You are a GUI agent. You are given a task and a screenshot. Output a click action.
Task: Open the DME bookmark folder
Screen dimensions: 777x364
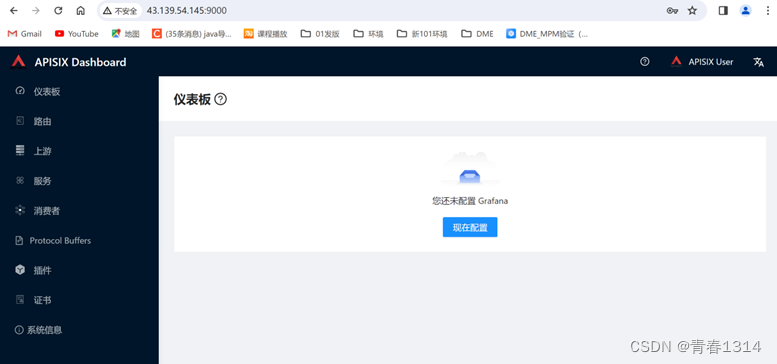point(477,34)
